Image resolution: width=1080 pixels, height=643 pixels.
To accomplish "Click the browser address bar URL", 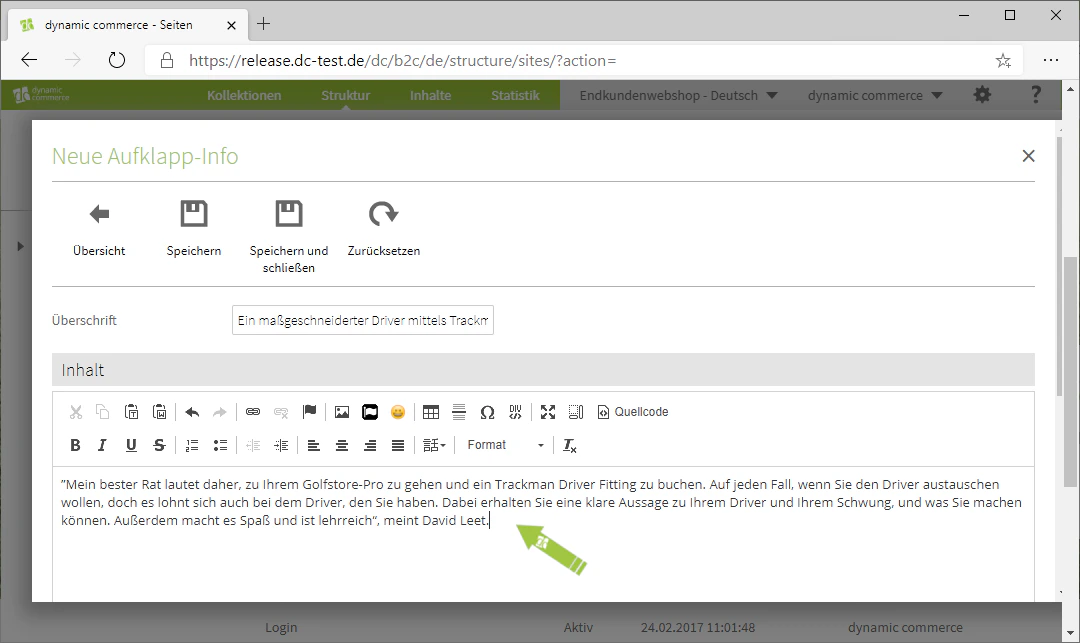I will click(402, 61).
